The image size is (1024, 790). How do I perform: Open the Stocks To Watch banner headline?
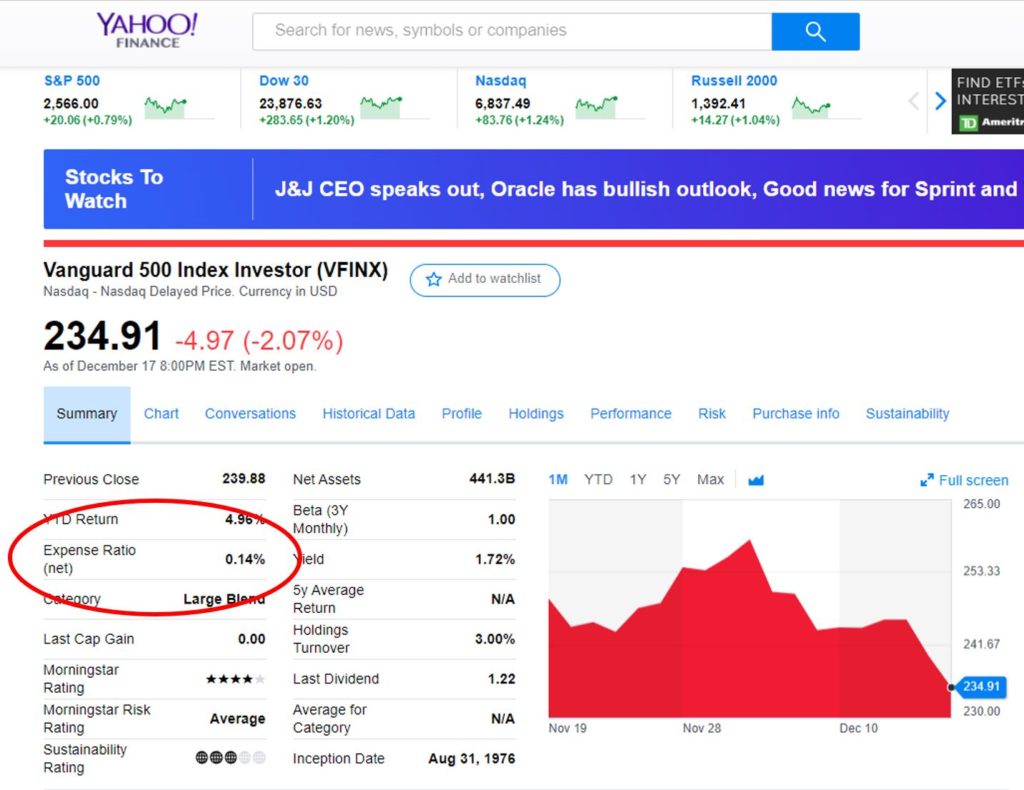point(645,189)
